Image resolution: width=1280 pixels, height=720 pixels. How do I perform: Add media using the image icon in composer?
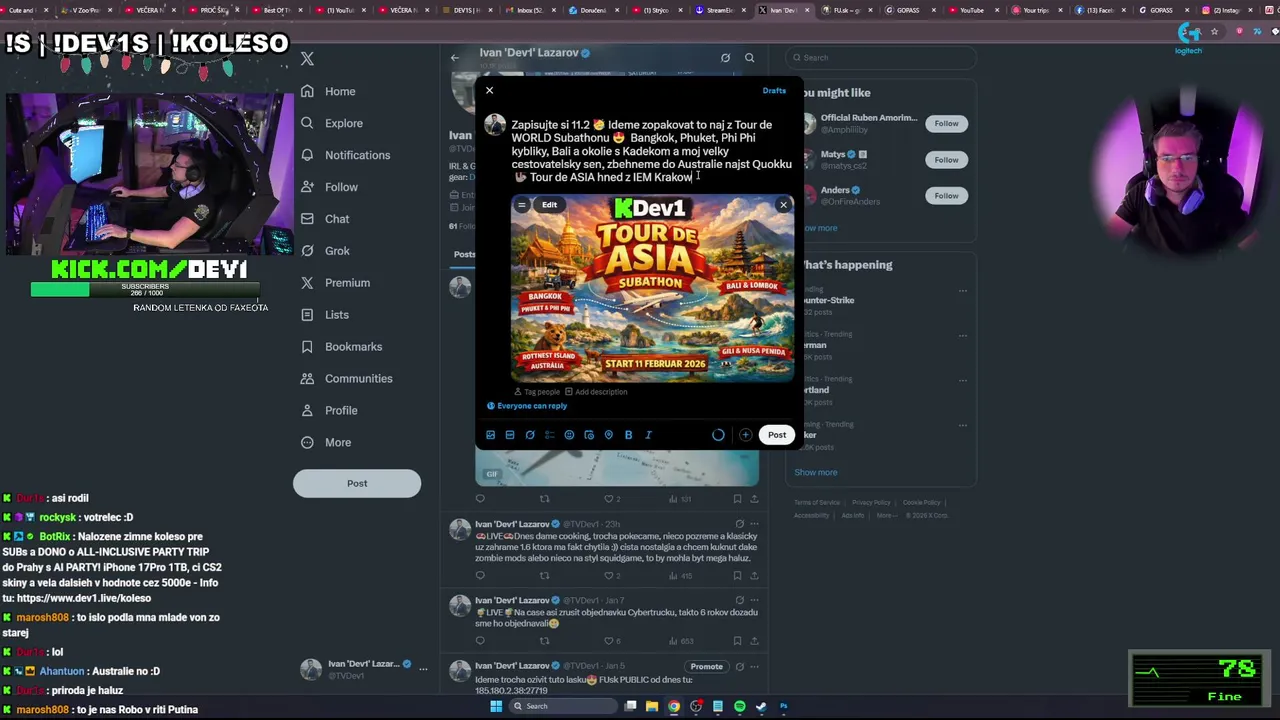(x=490, y=435)
